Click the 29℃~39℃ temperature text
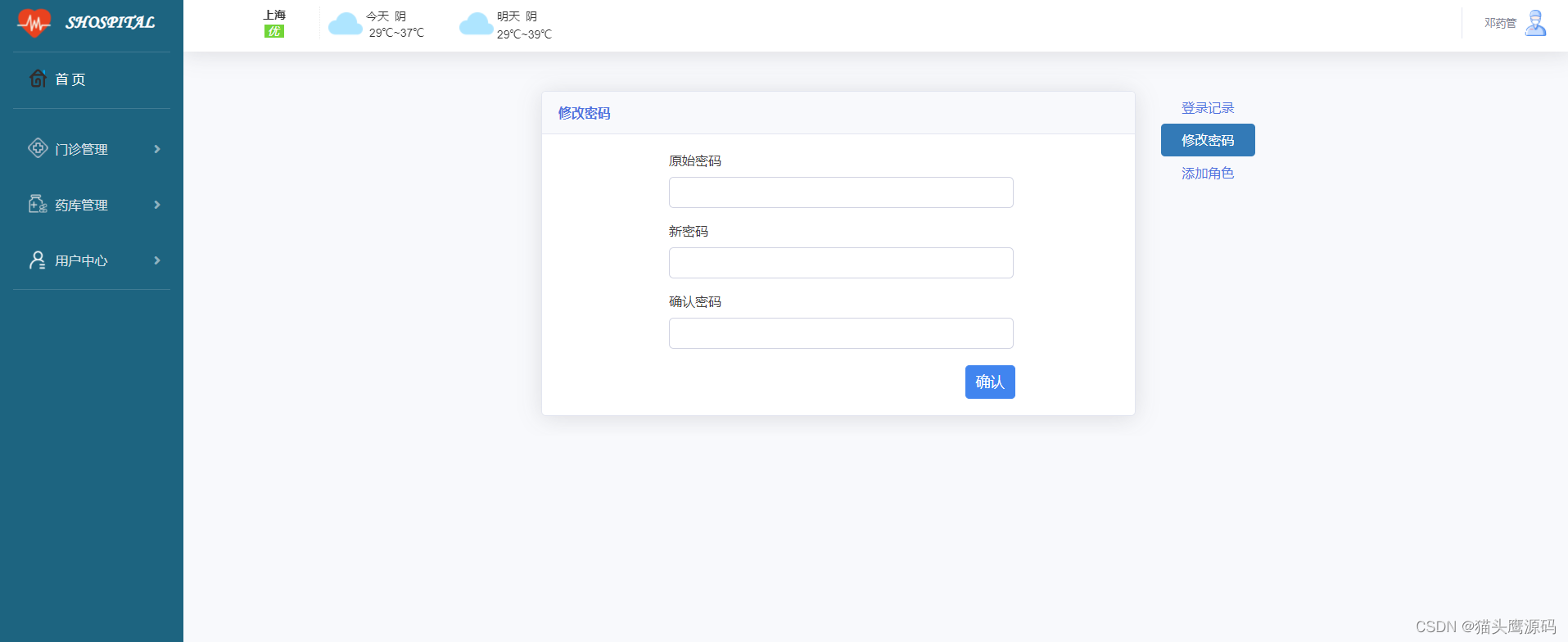Screen dimensions: 1568x642 click(x=524, y=34)
